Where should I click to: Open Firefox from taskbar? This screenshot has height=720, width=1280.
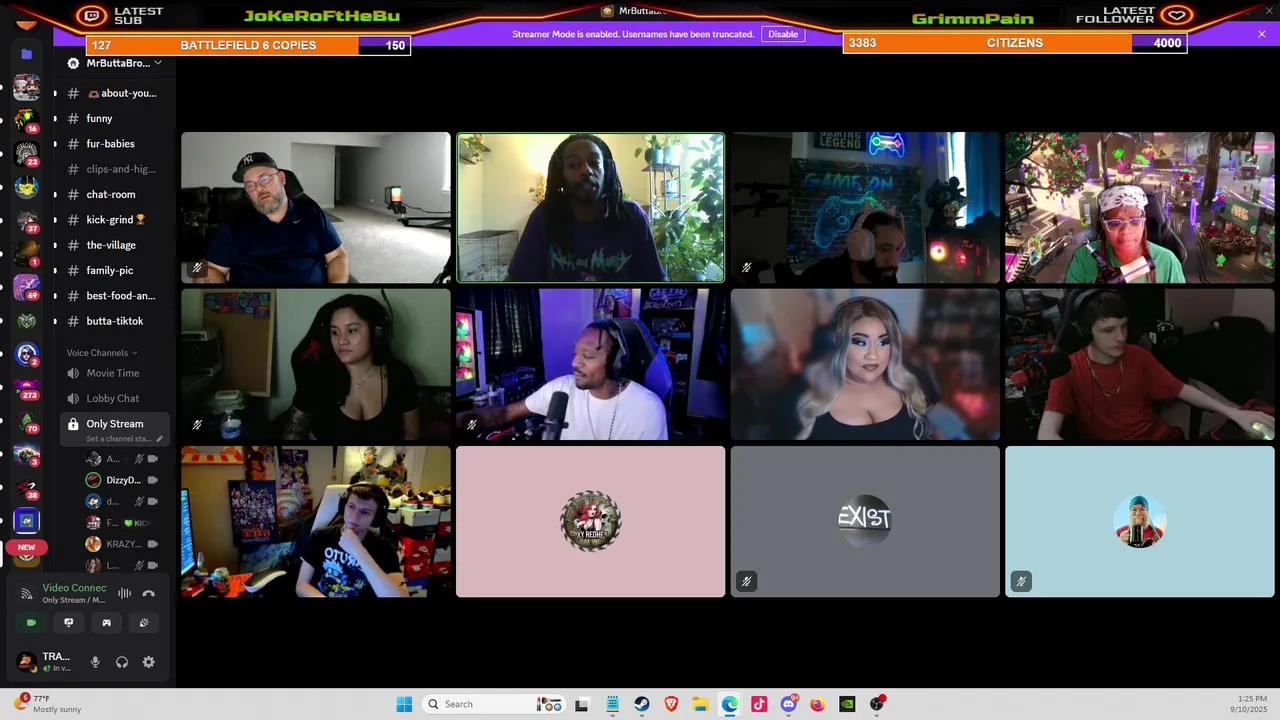click(x=818, y=704)
